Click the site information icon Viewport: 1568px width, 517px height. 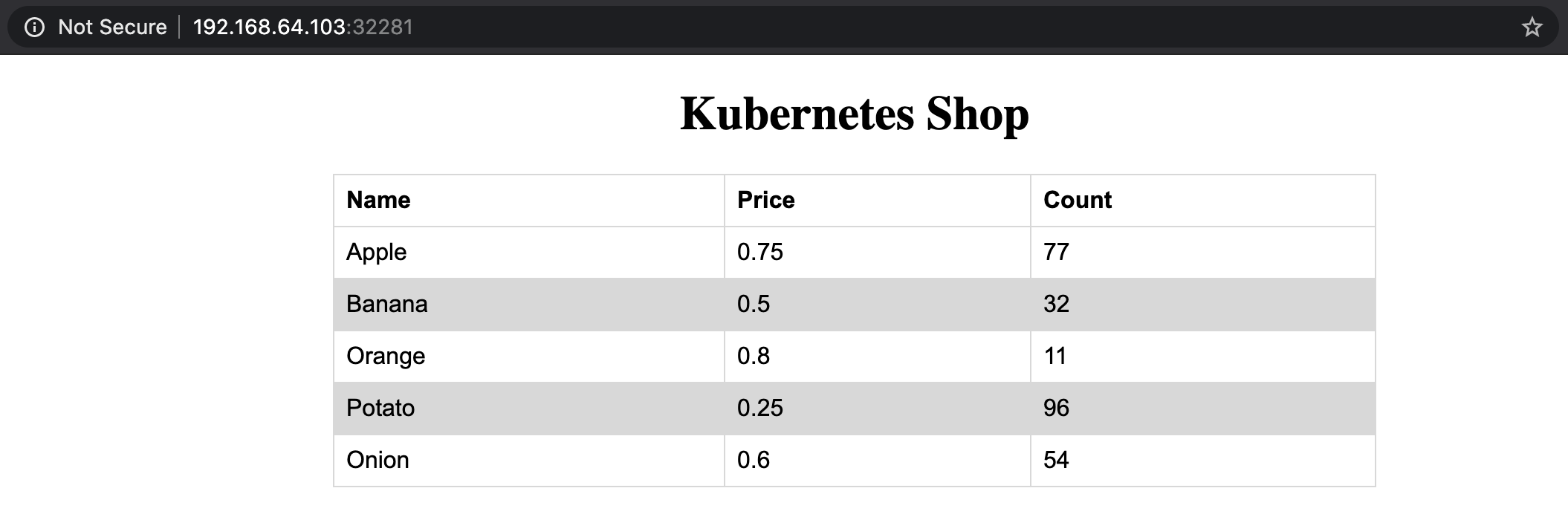point(34,27)
